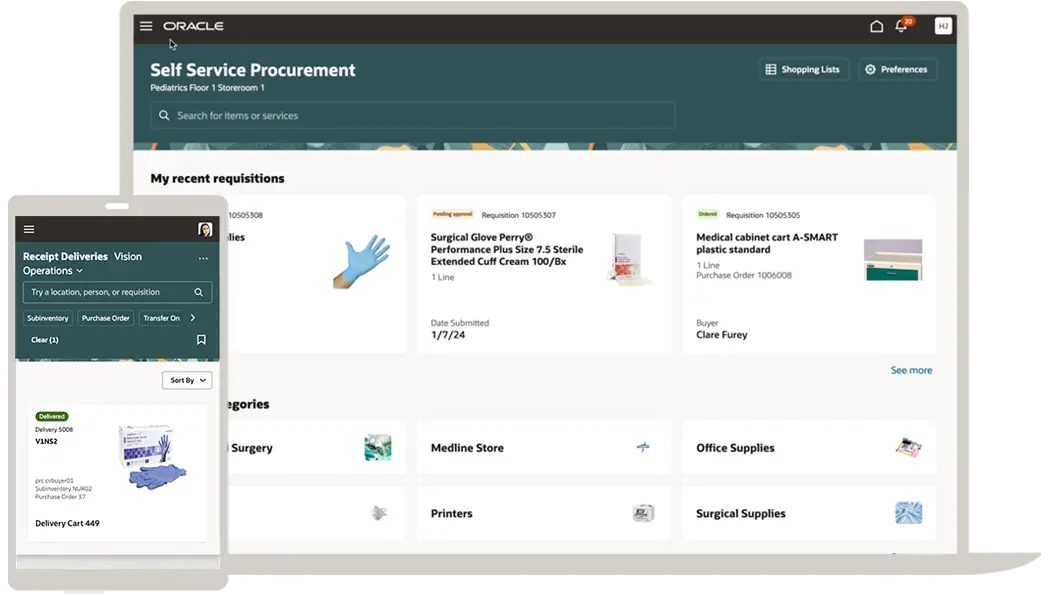The width and height of the screenshot is (1056, 594).
Task: Expand the Vision Operations organization dropdown
Action: click(x=79, y=271)
